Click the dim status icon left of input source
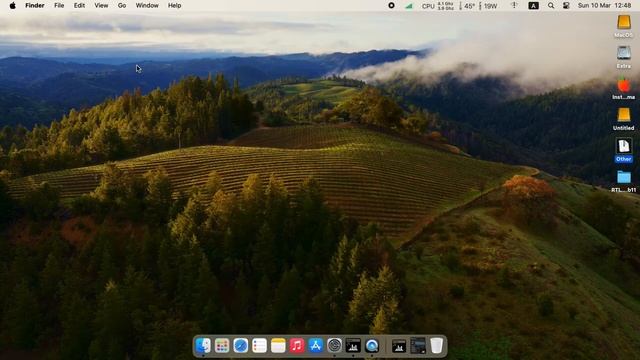Image resolution: width=640 pixels, height=360 pixels. click(514, 6)
